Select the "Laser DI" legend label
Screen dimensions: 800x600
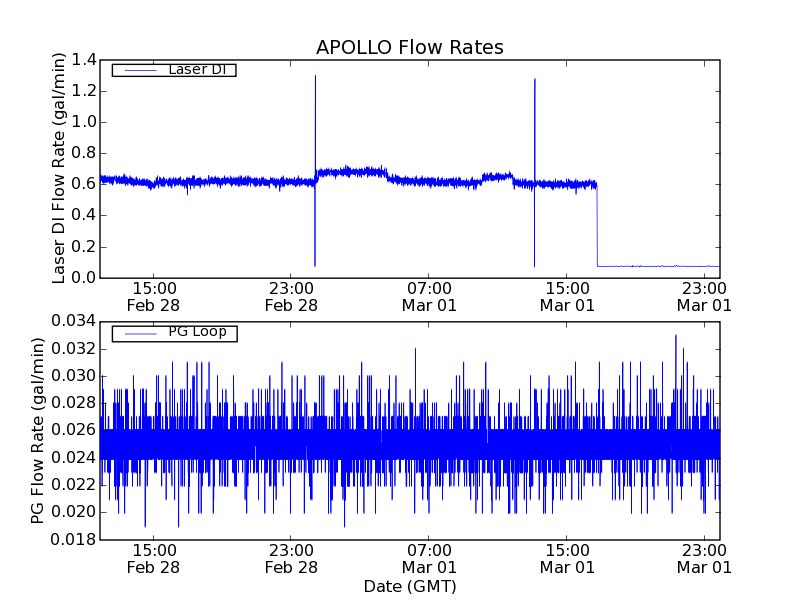pos(197,69)
